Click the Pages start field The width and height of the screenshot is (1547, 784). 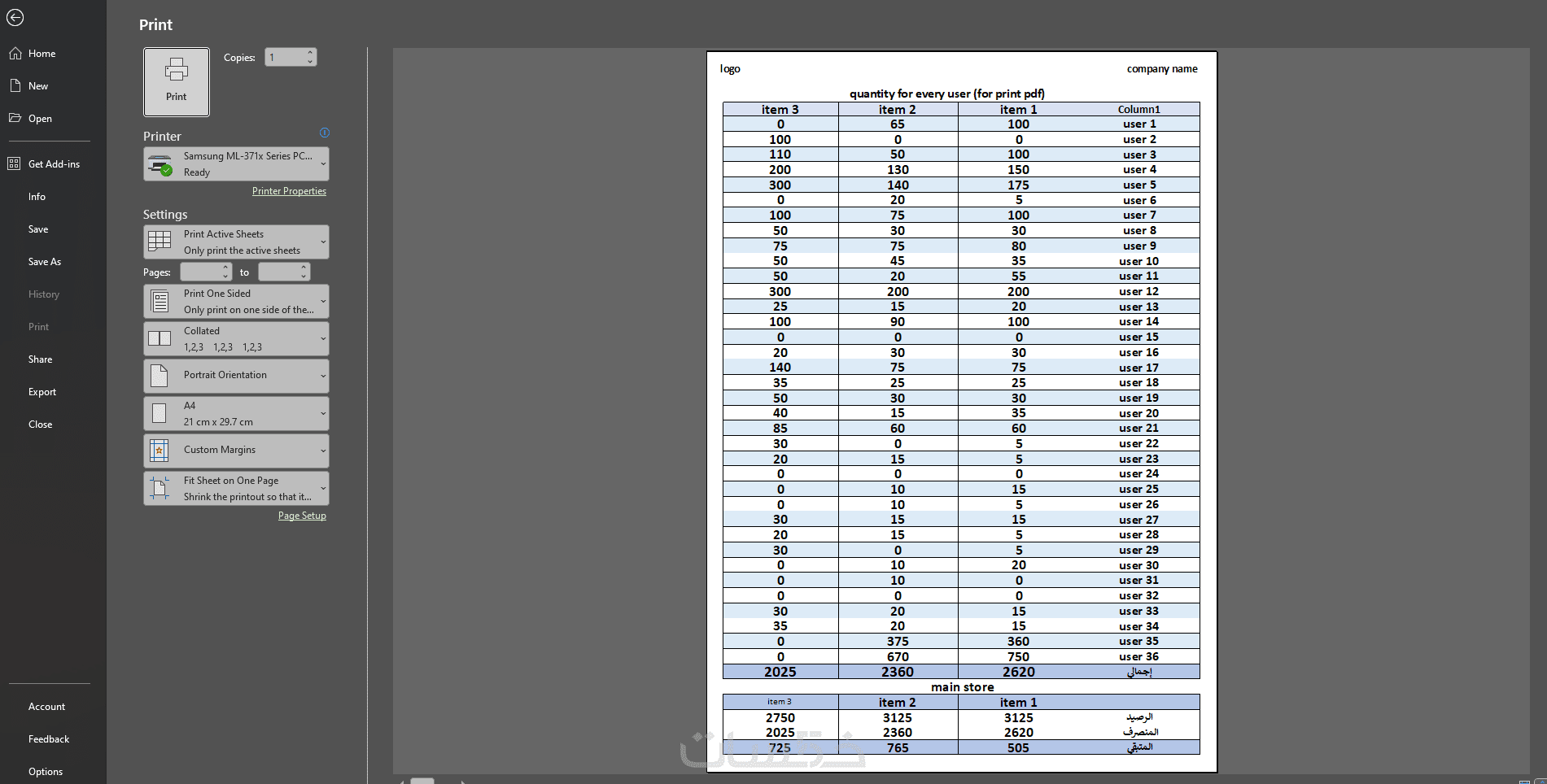click(x=201, y=272)
